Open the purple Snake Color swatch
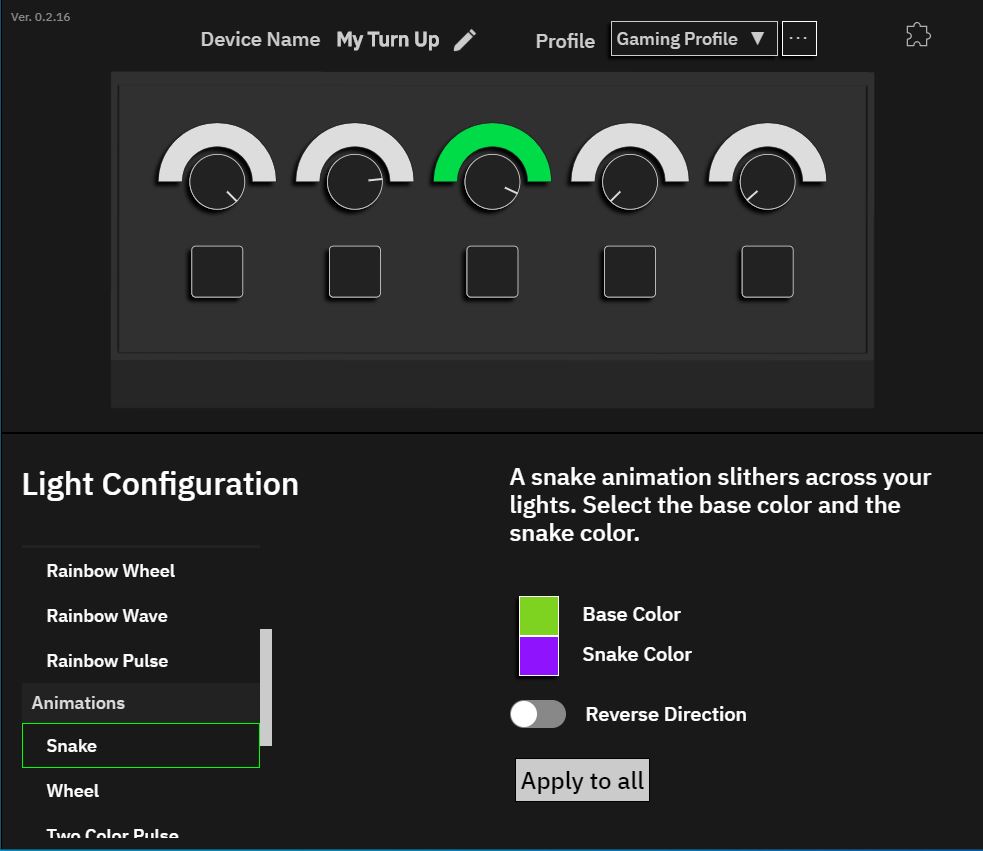This screenshot has width=983, height=851. [538, 656]
